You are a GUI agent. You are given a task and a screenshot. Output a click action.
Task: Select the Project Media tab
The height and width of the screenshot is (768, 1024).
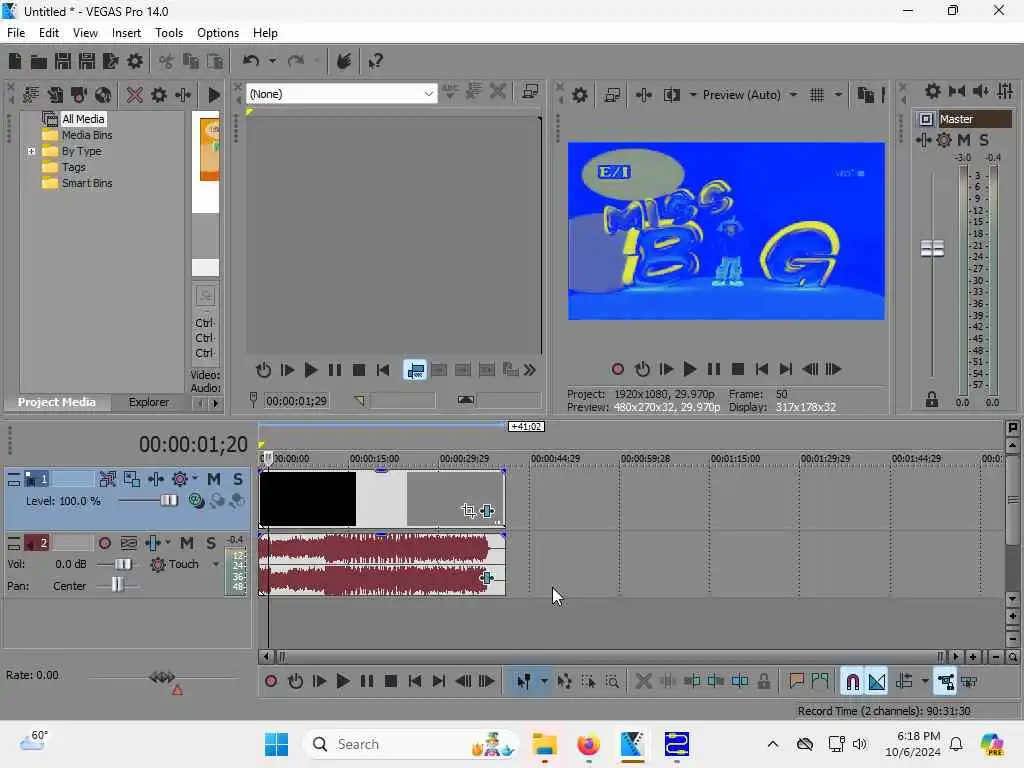56,402
